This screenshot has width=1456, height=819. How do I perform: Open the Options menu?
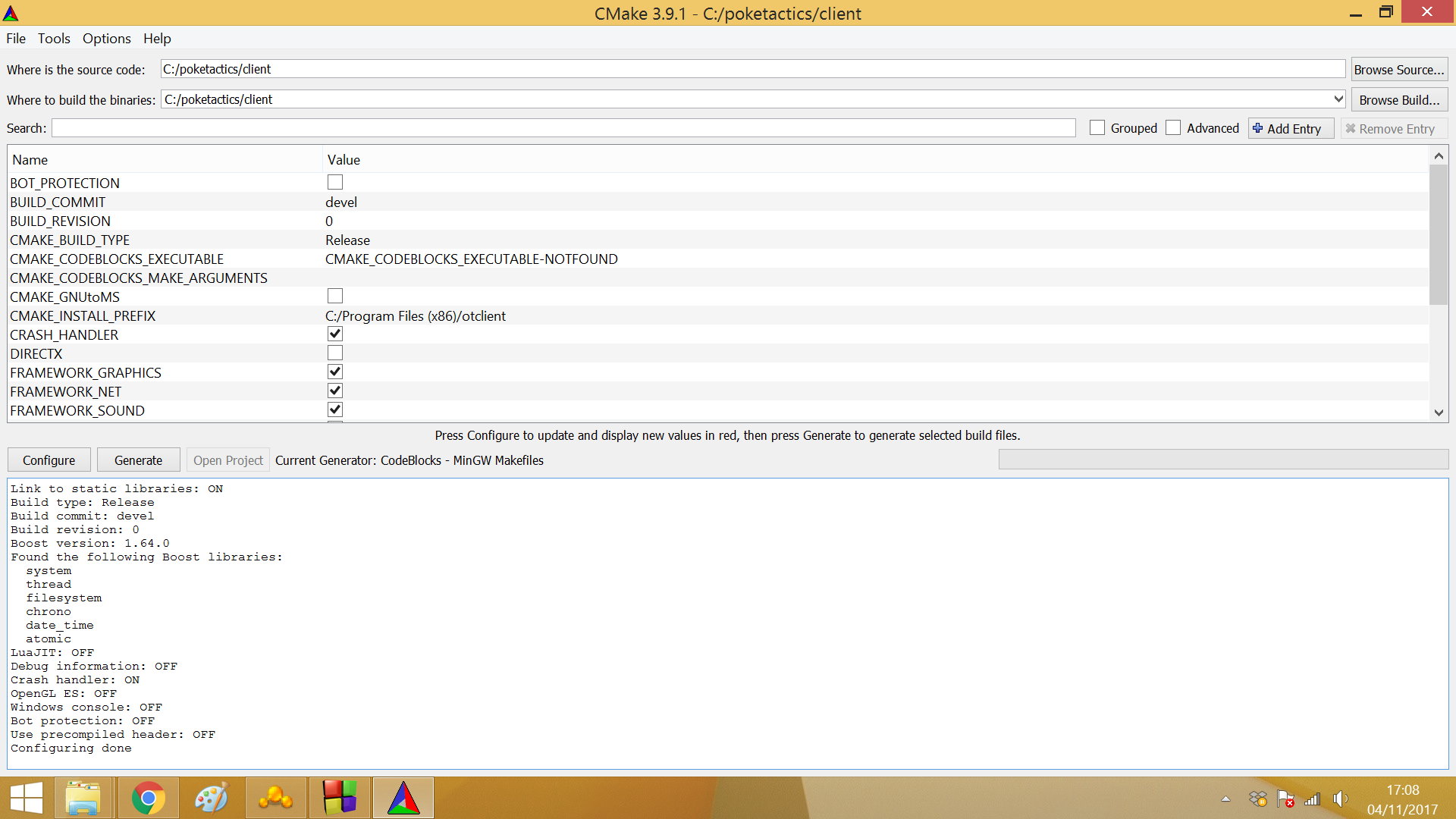coord(106,39)
